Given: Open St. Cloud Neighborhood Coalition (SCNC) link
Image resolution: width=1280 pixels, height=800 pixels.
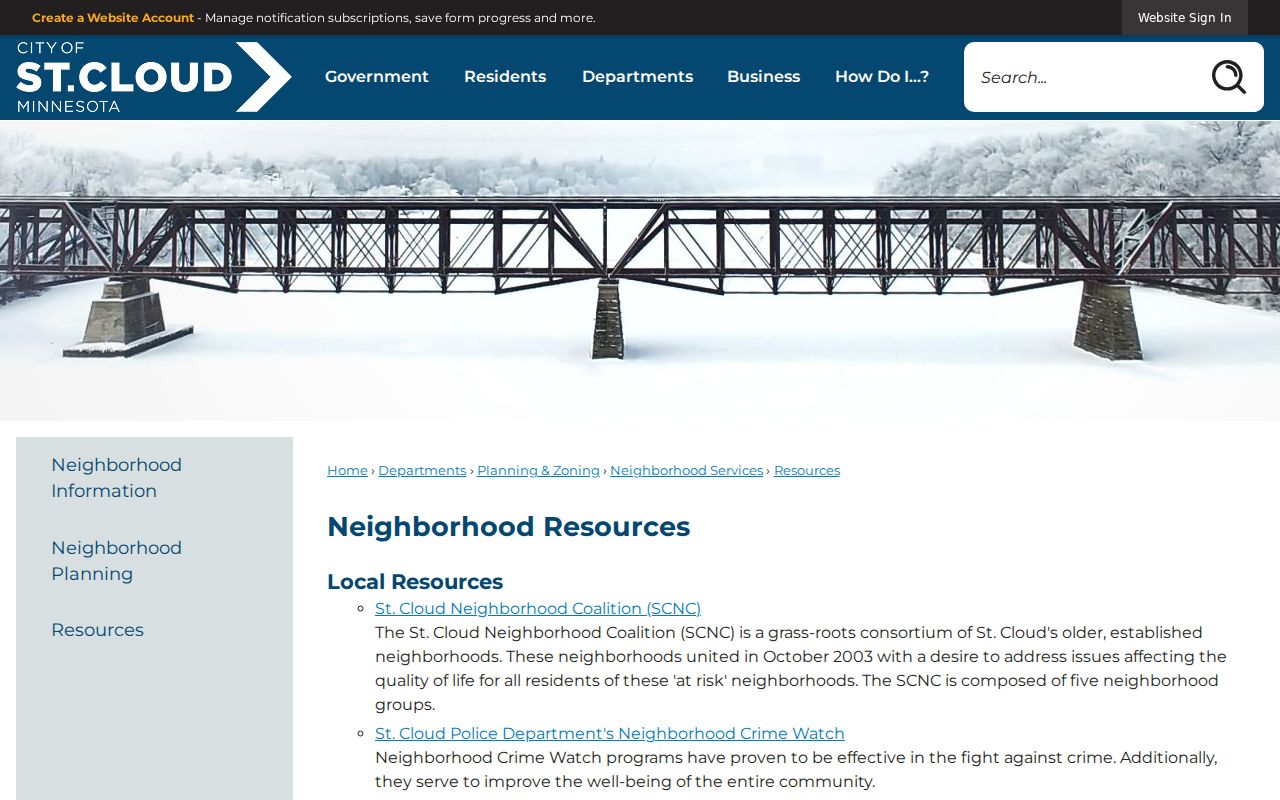Looking at the screenshot, I should (x=538, y=608).
